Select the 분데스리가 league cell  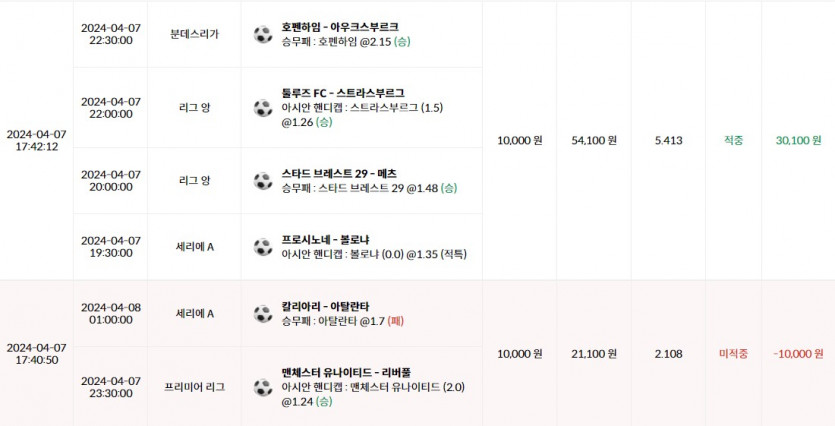coord(194,34)
